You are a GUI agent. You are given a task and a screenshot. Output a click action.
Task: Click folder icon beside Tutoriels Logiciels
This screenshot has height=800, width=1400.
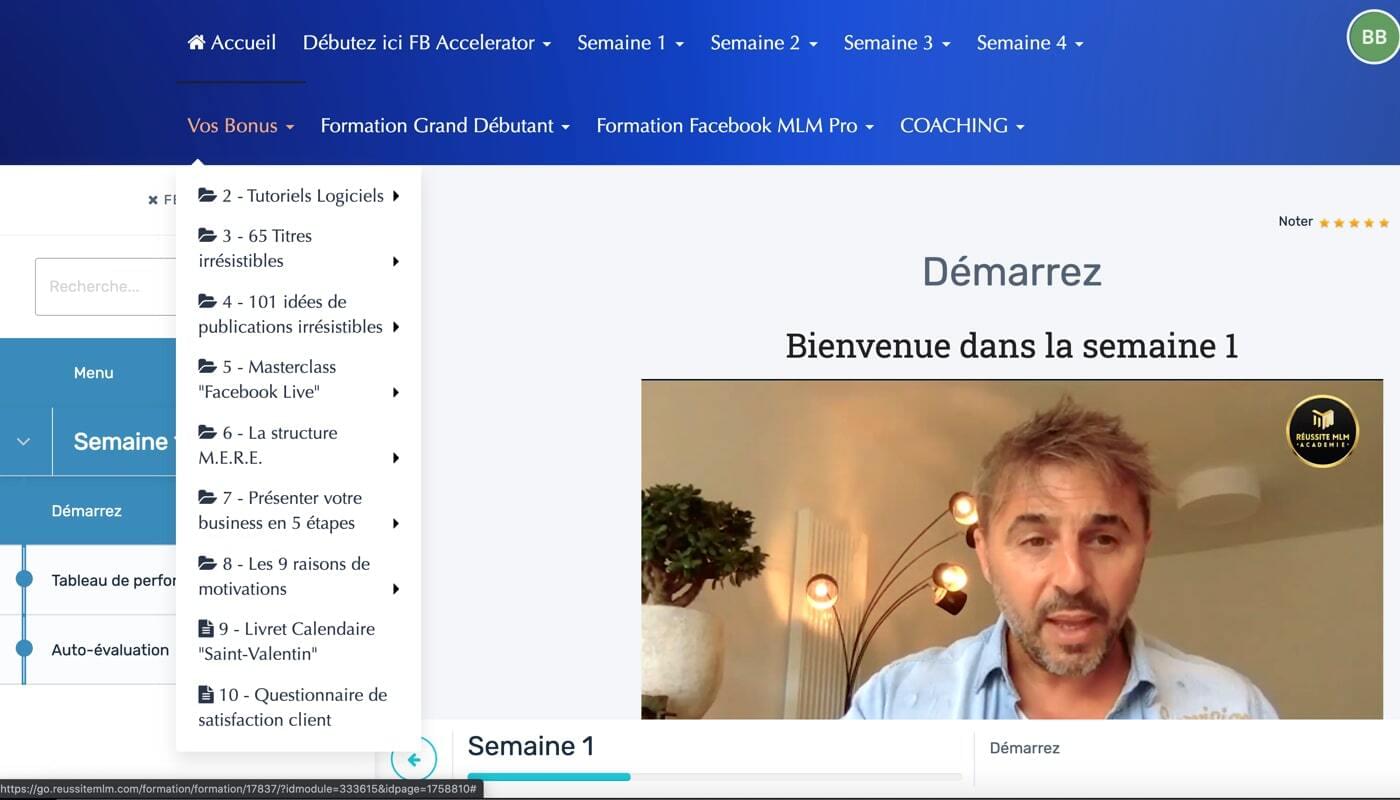207,195
